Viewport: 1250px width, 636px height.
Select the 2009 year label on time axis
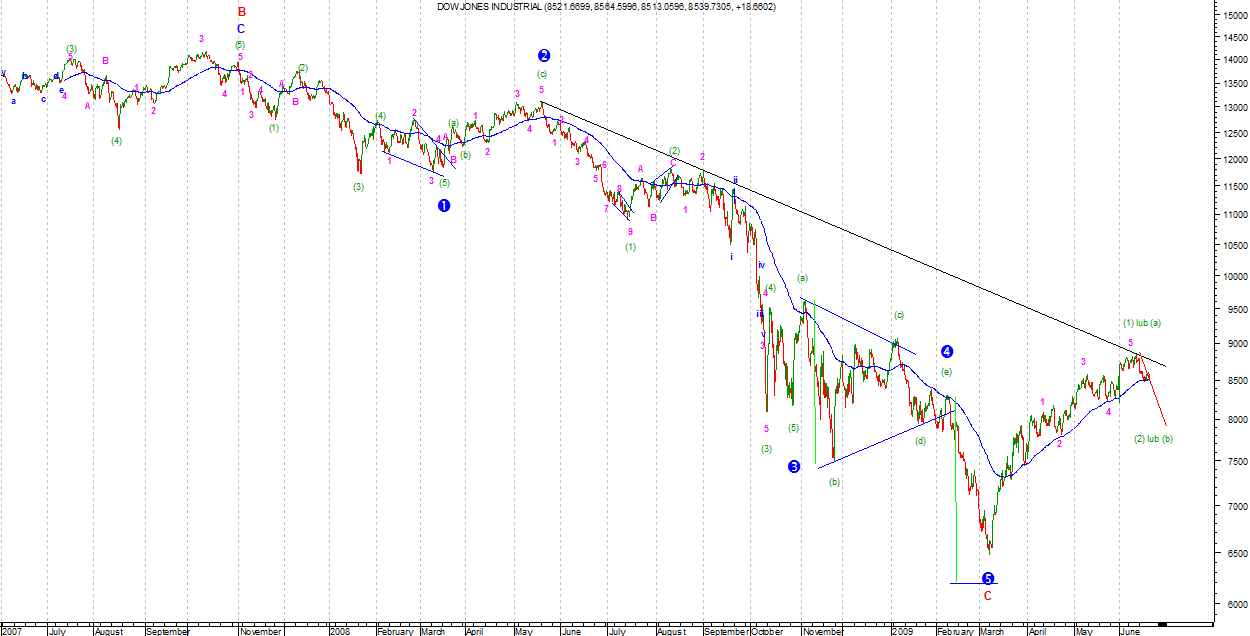click(x=903, y=631)
